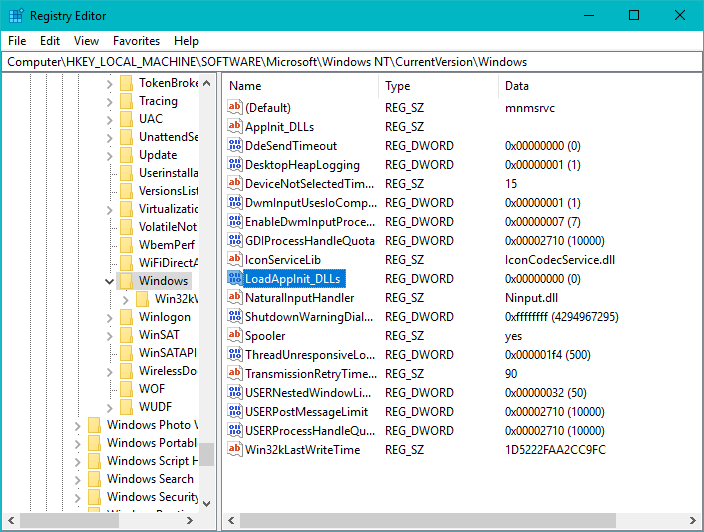Select the Spooler value name
Screen dimensions: 704x532
coord(265,336)
